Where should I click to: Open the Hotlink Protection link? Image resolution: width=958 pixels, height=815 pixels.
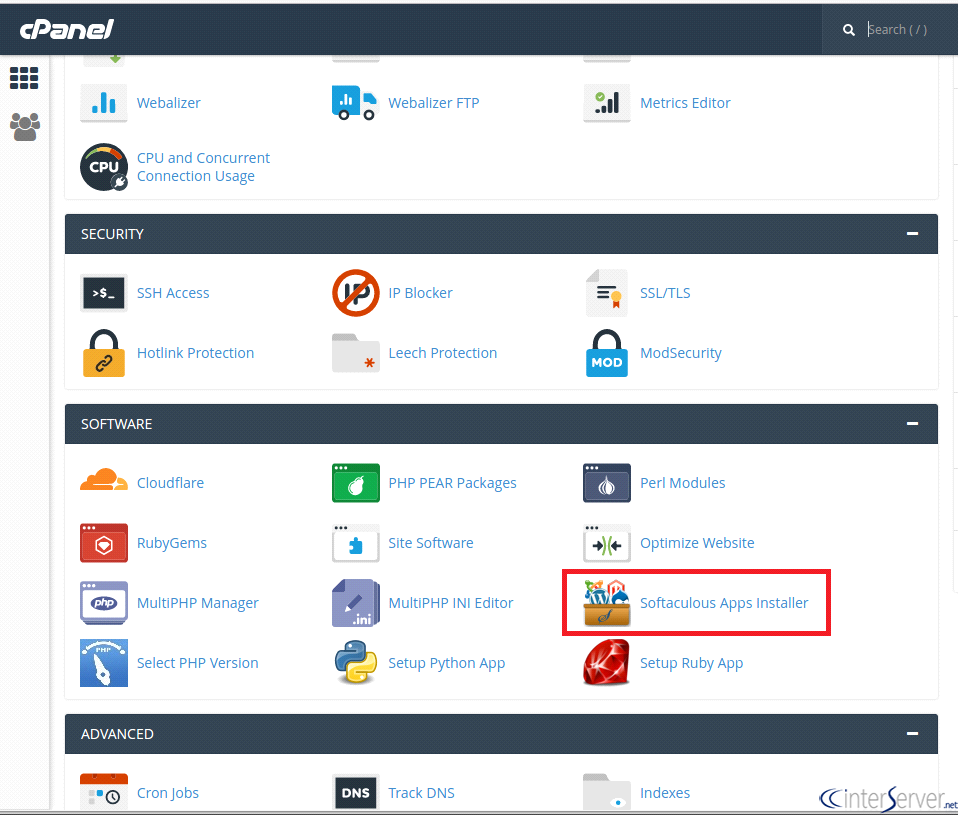click(196, 353)
